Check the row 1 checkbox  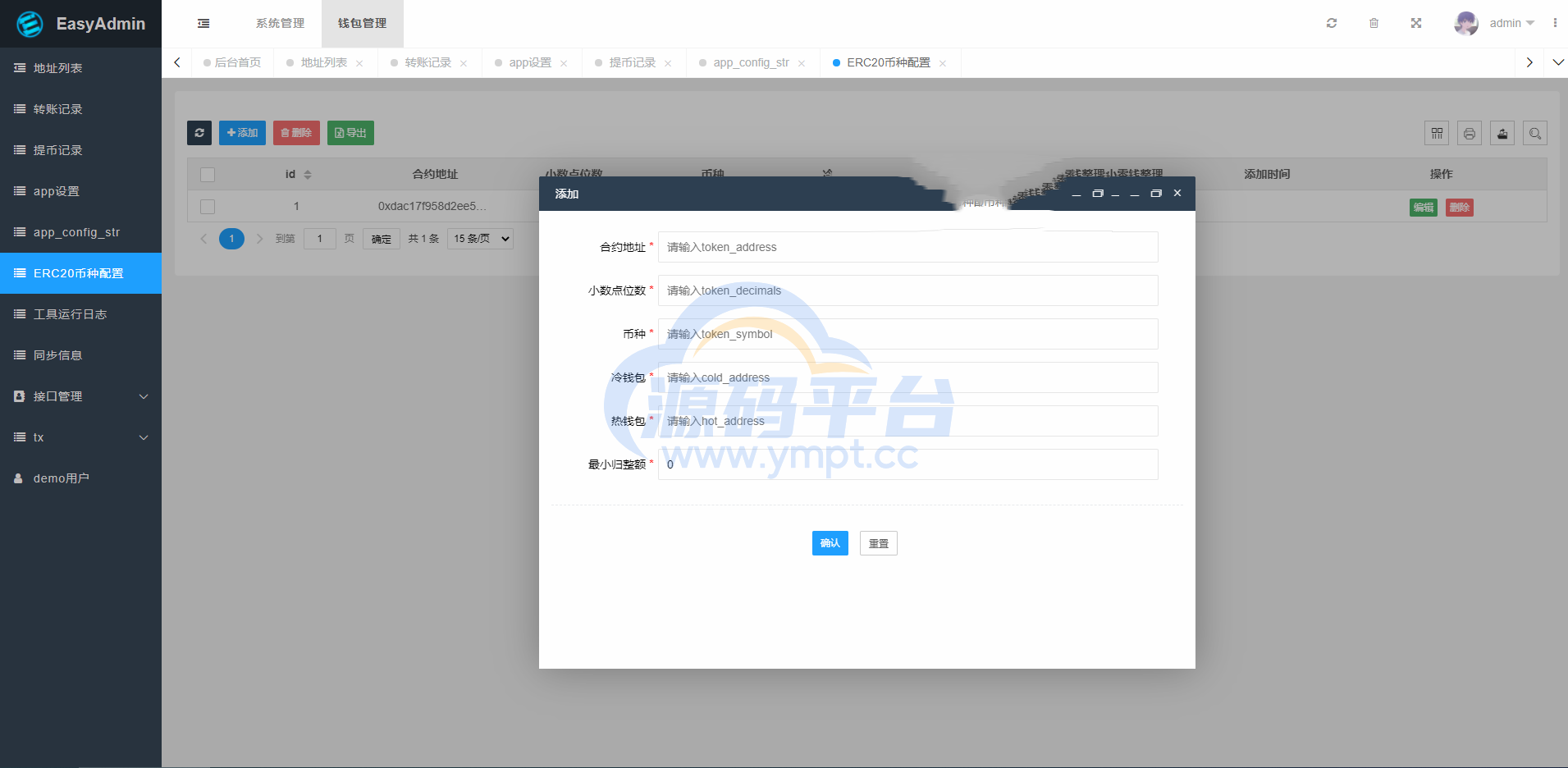pos(208,207)
